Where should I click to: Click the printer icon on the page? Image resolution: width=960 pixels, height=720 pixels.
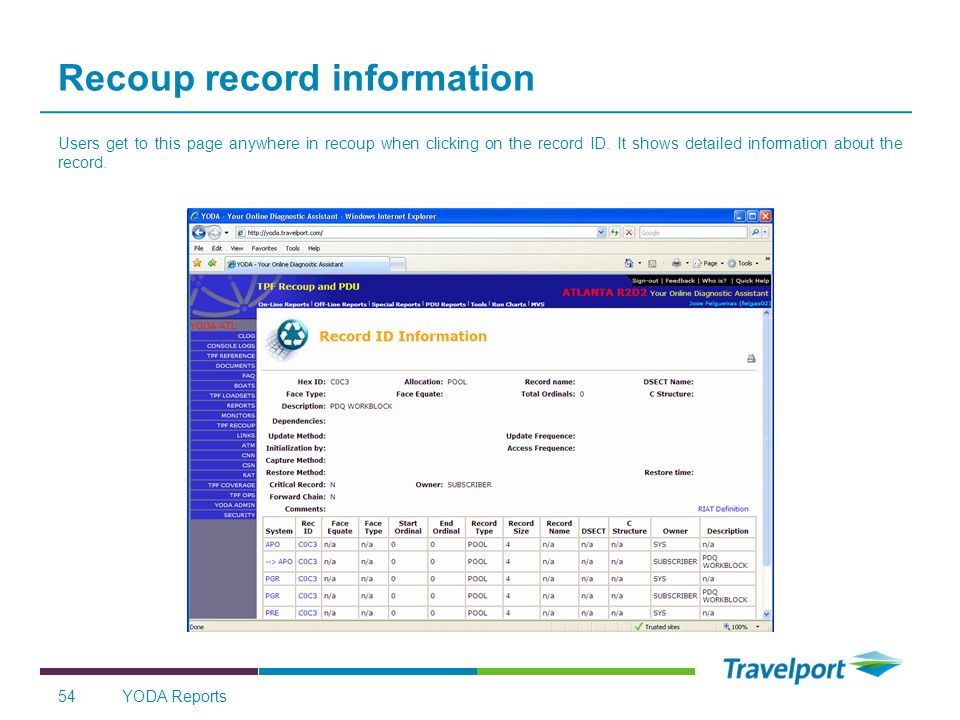click(751, 358)
